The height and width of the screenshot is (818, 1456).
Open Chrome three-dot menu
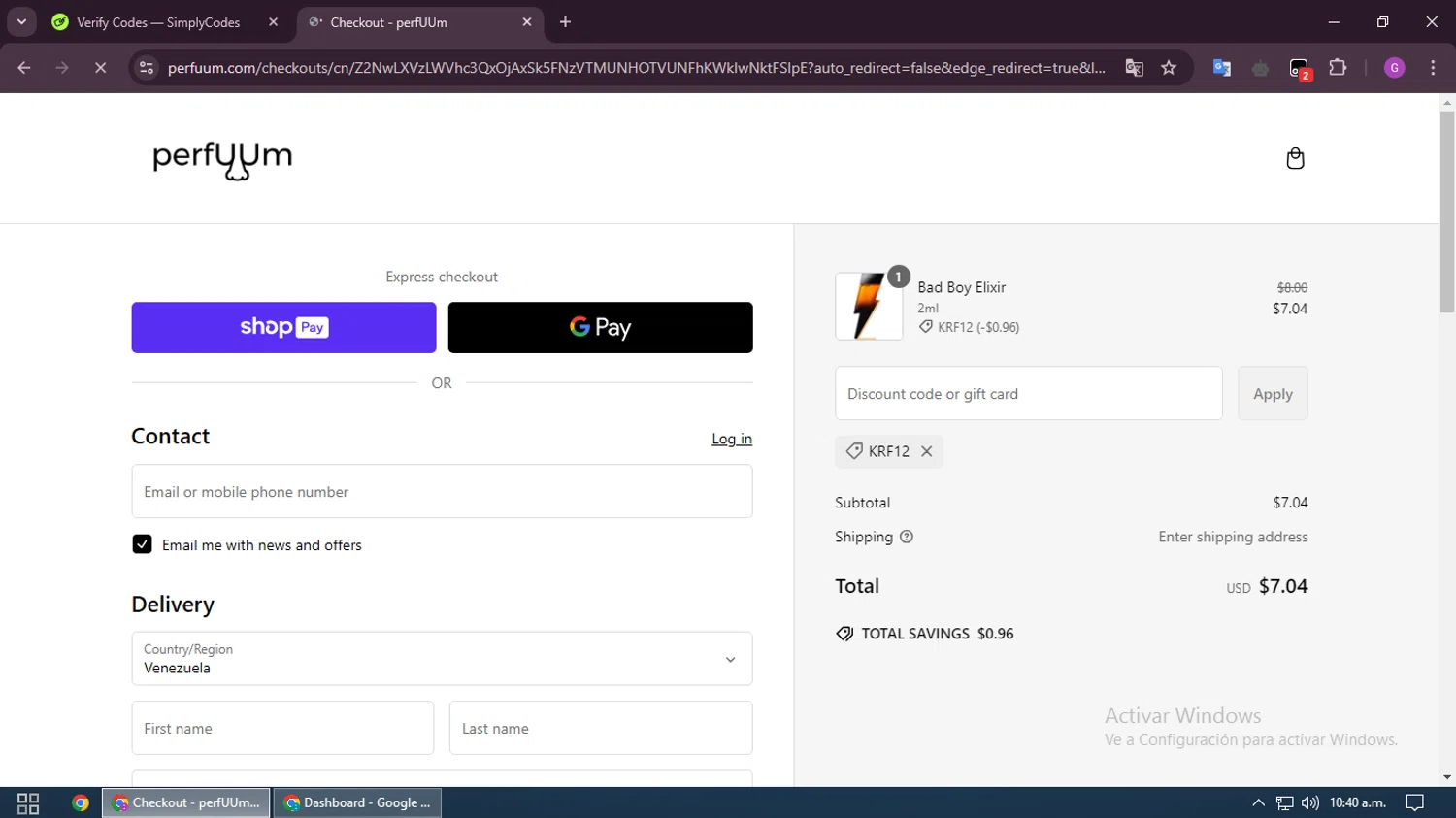[1433, 68]
